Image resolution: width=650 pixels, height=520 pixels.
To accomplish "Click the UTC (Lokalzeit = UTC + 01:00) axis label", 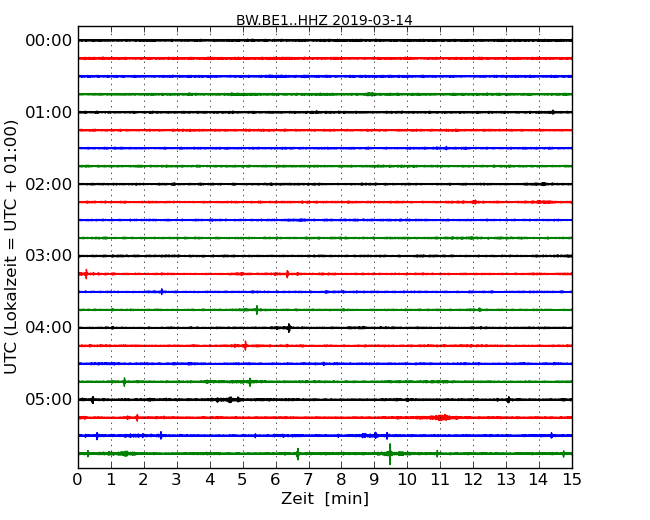I will tap(11, 247).
